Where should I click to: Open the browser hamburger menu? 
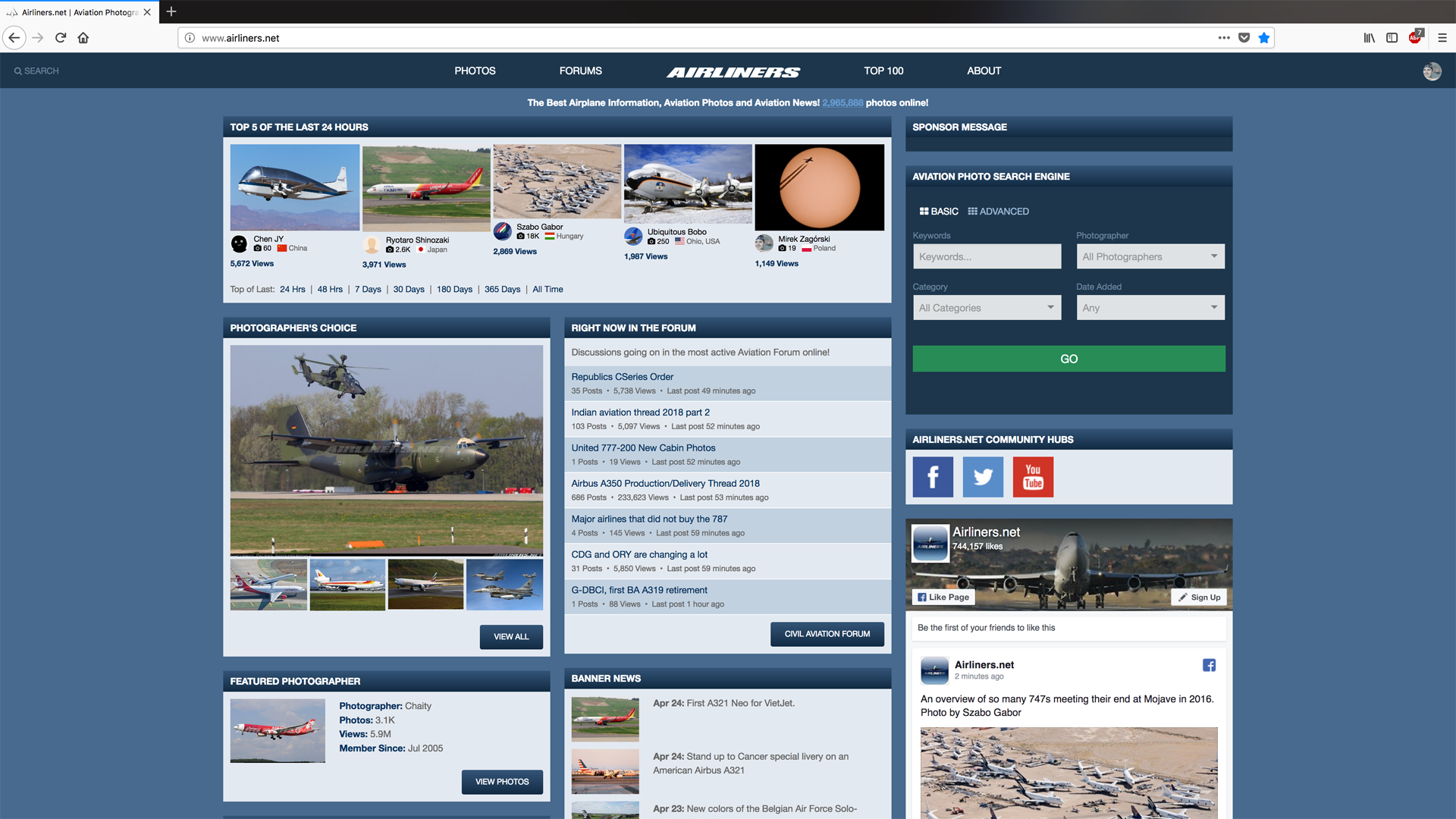click(x=1442, y=38)
